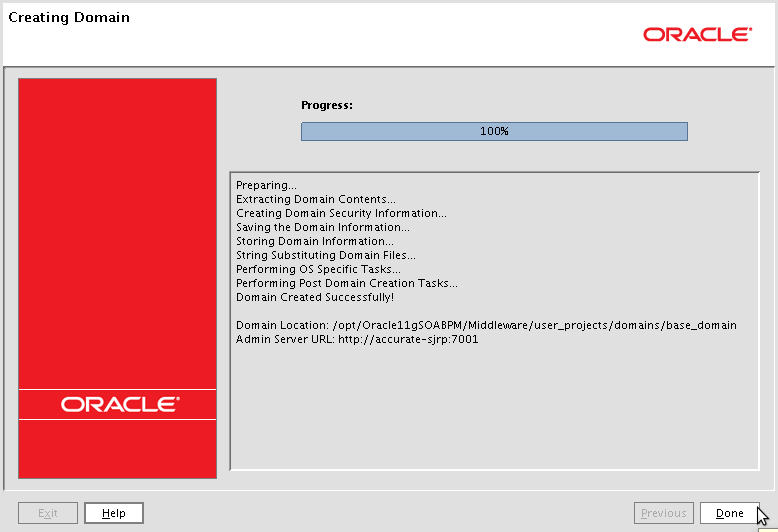778x532 pixels.
Task: Click the Admin Server URL address
Action: (x=406, y=339)
